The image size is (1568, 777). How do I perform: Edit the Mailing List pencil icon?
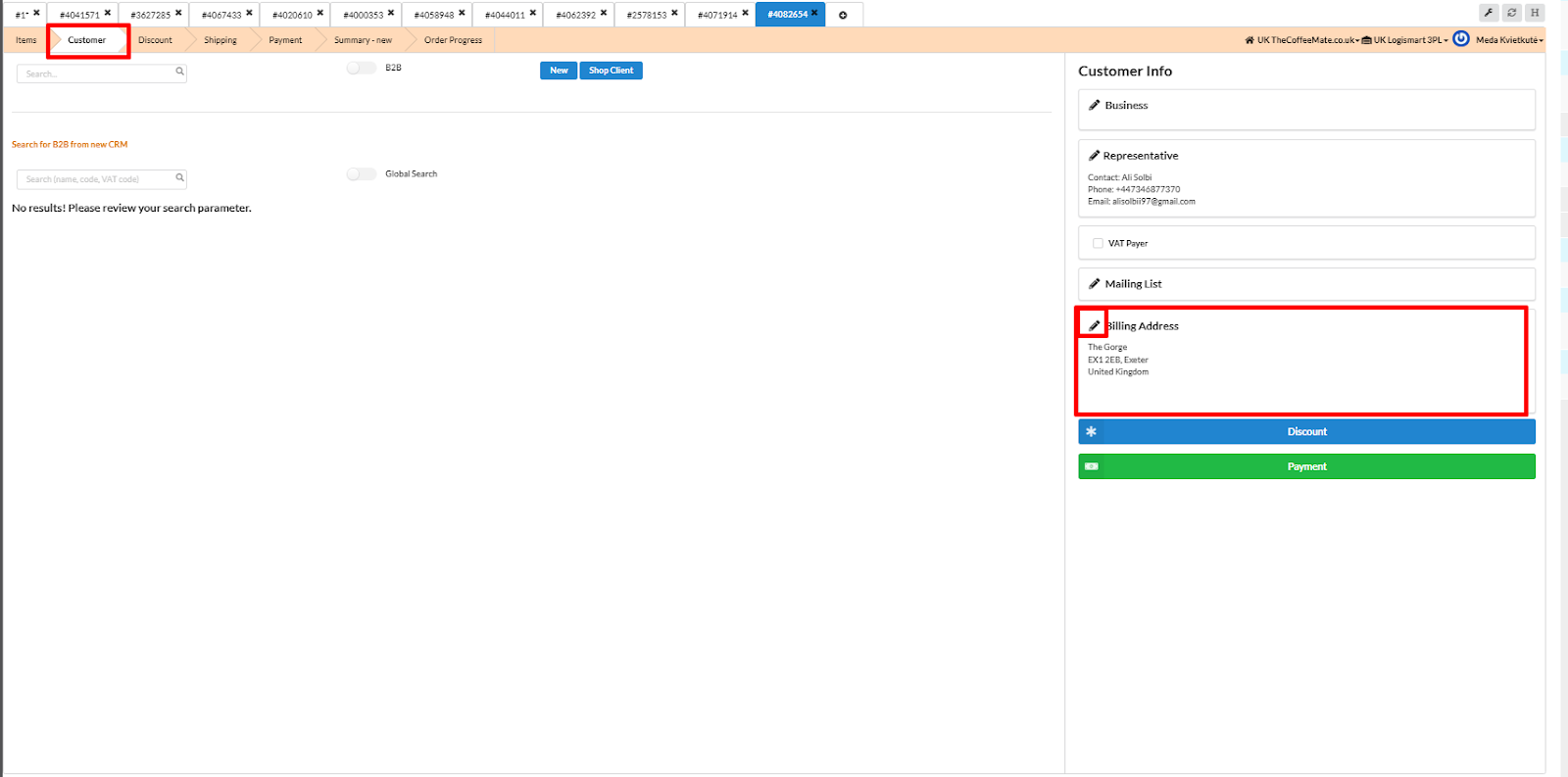pyautogui.click(x=1094, y=284)
